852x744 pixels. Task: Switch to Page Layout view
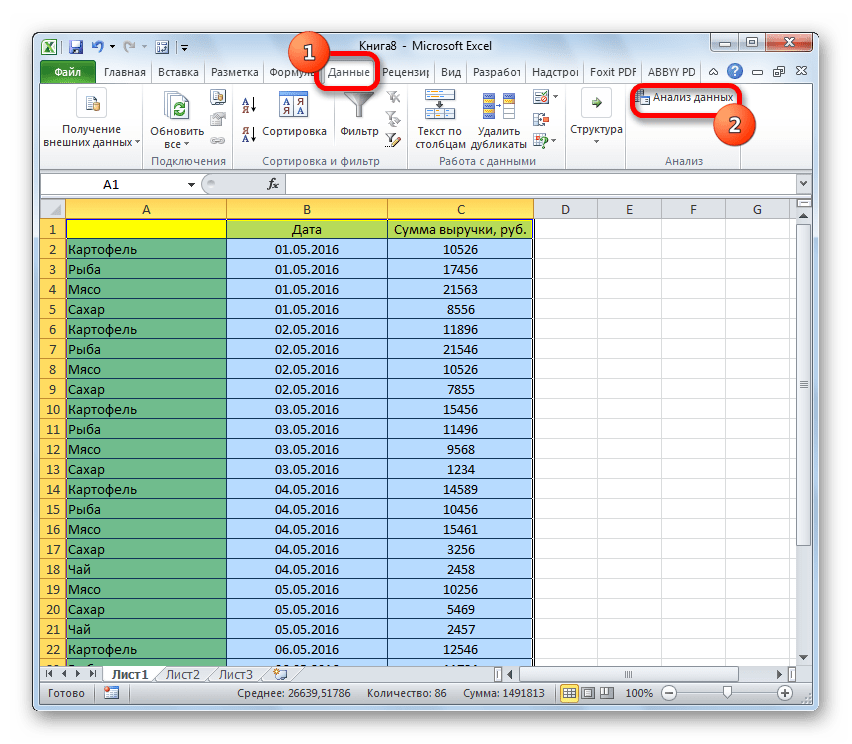587,693
